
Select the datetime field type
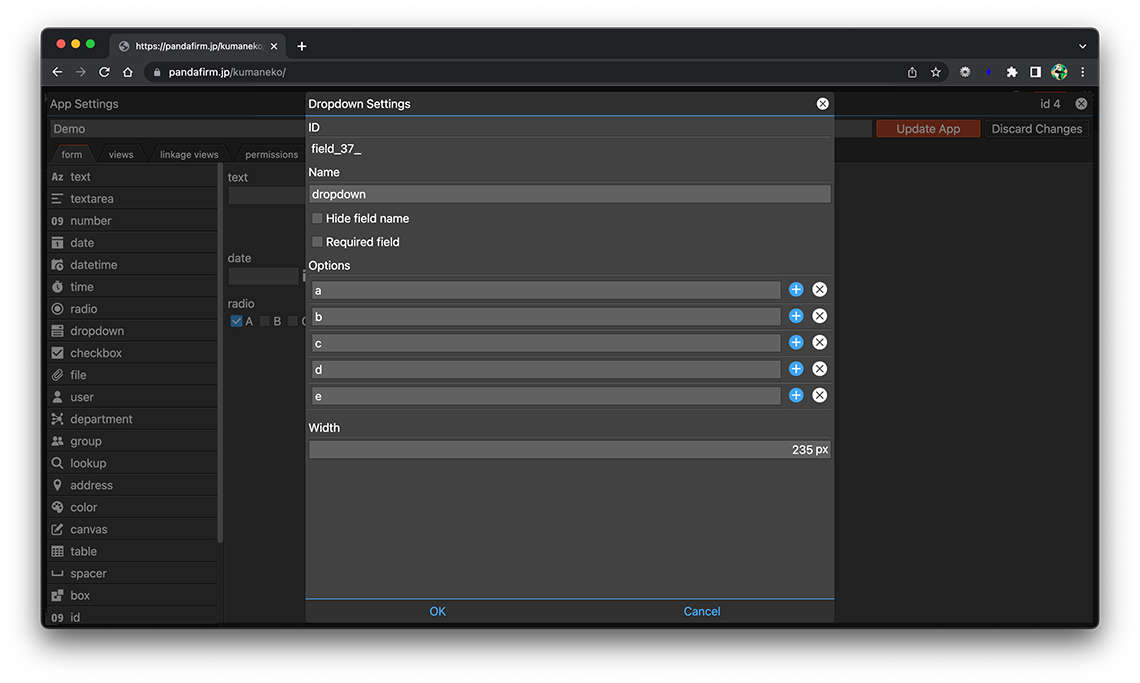click(x=93, y=265)
